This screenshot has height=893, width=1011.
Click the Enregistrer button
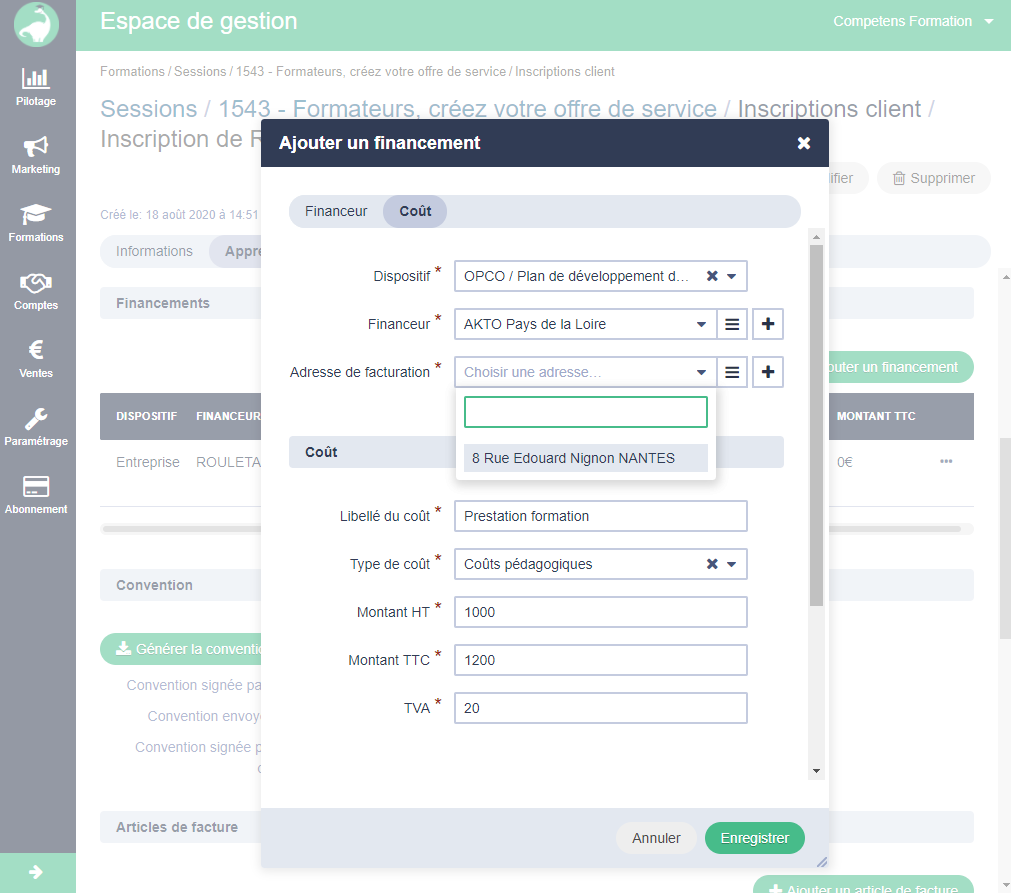(754, 838)
